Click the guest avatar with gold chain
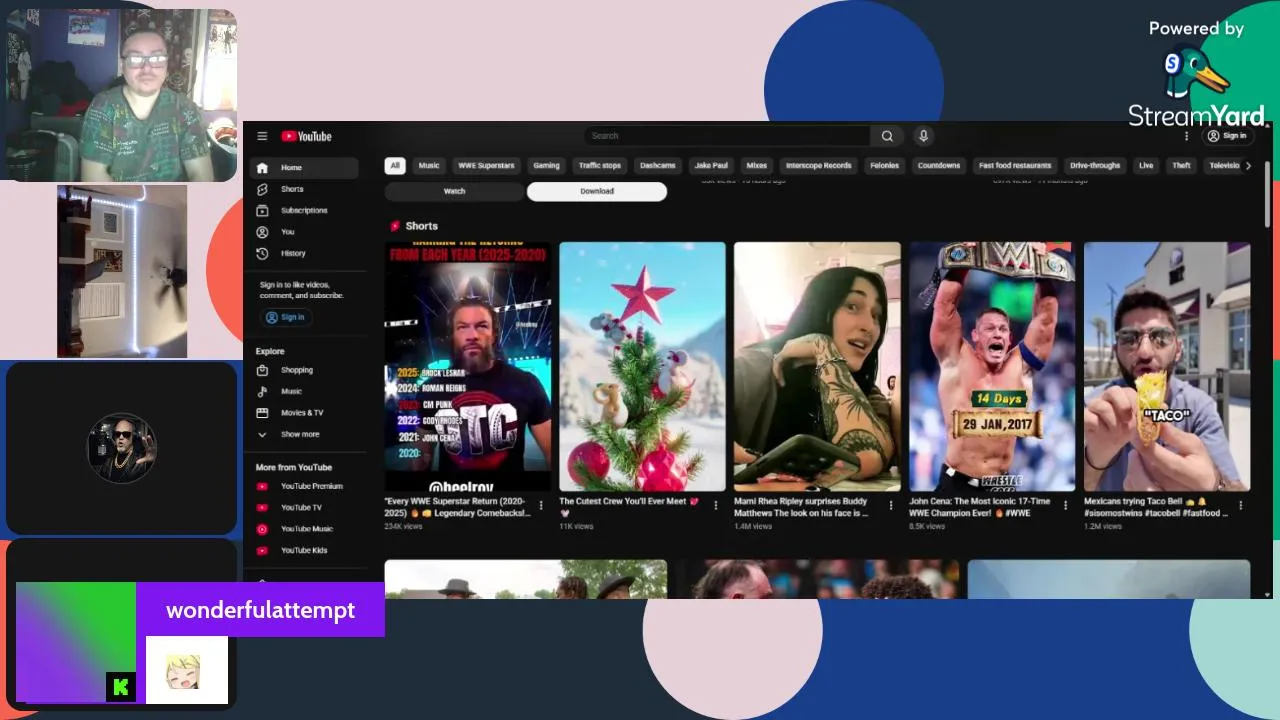 pos(122,449)
